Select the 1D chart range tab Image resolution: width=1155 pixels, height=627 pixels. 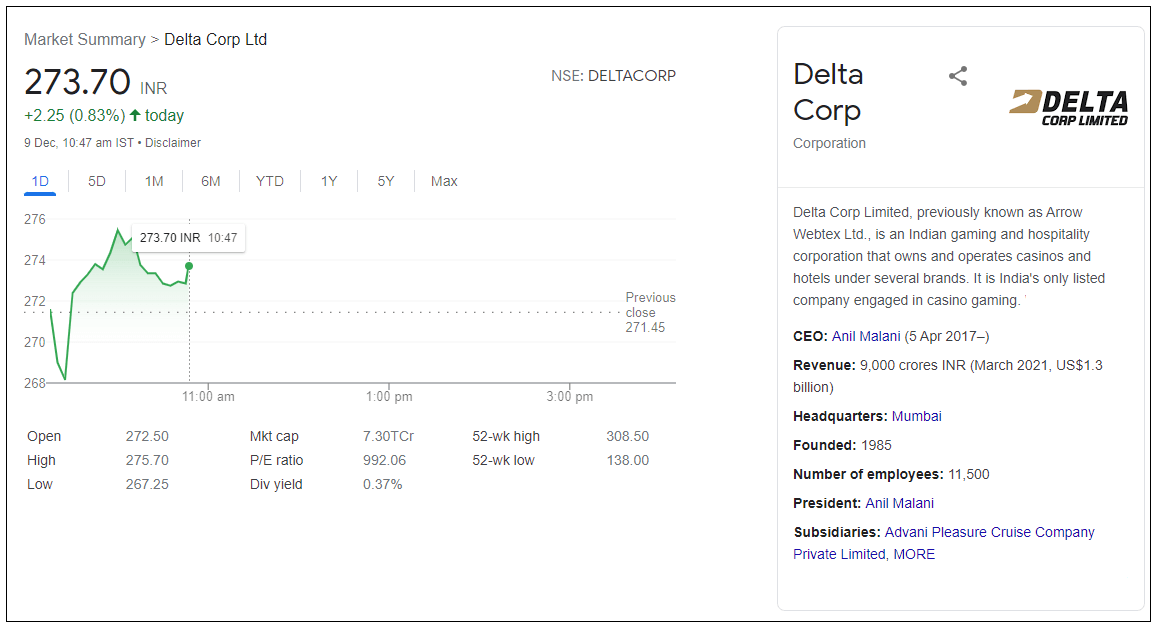pos(40,181)
